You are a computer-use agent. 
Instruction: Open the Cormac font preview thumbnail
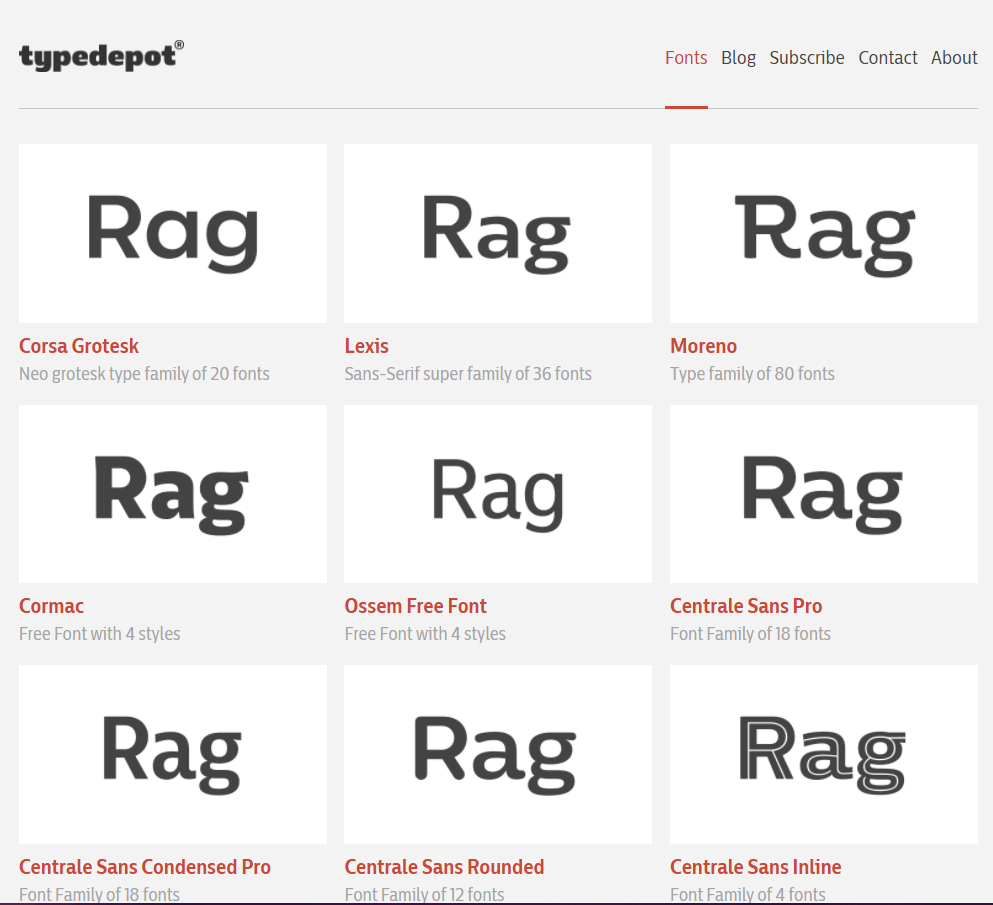pos(173,494)
